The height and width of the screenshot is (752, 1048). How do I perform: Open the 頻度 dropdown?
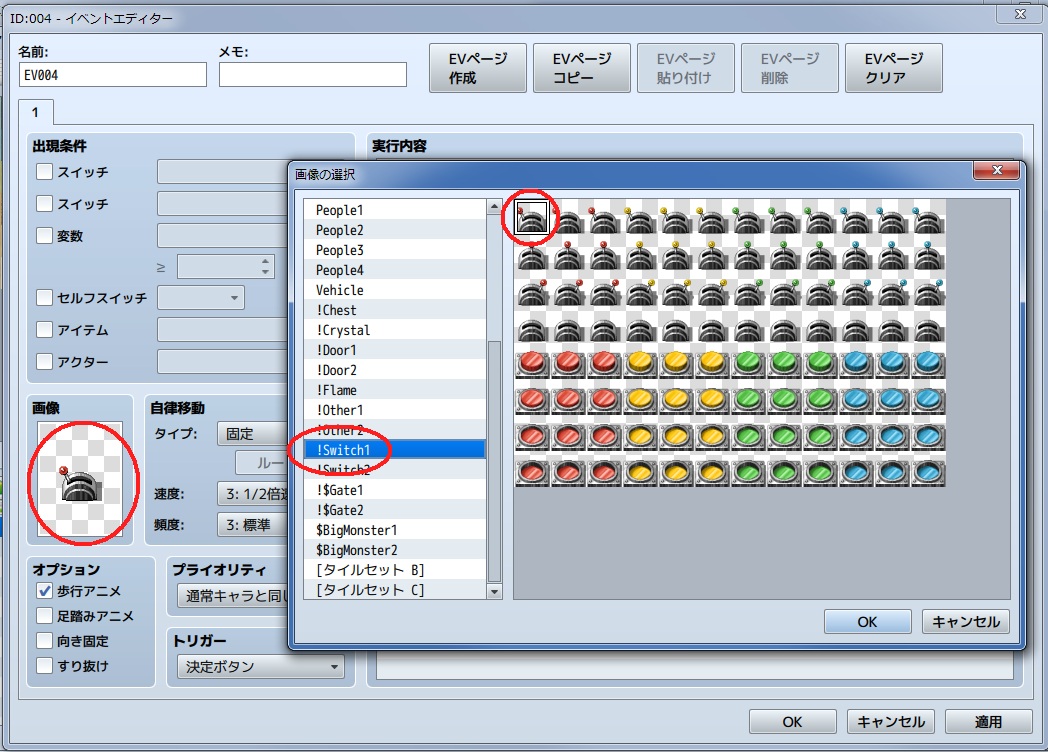pos(253,525)
